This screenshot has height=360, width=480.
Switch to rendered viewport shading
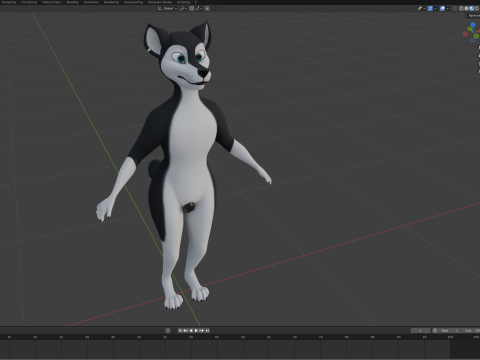pos(477,8)
